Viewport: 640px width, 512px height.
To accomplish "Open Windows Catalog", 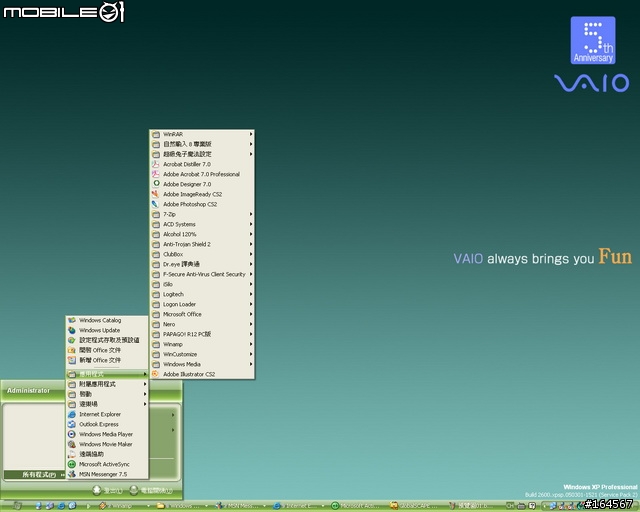I will pos(107,320).
